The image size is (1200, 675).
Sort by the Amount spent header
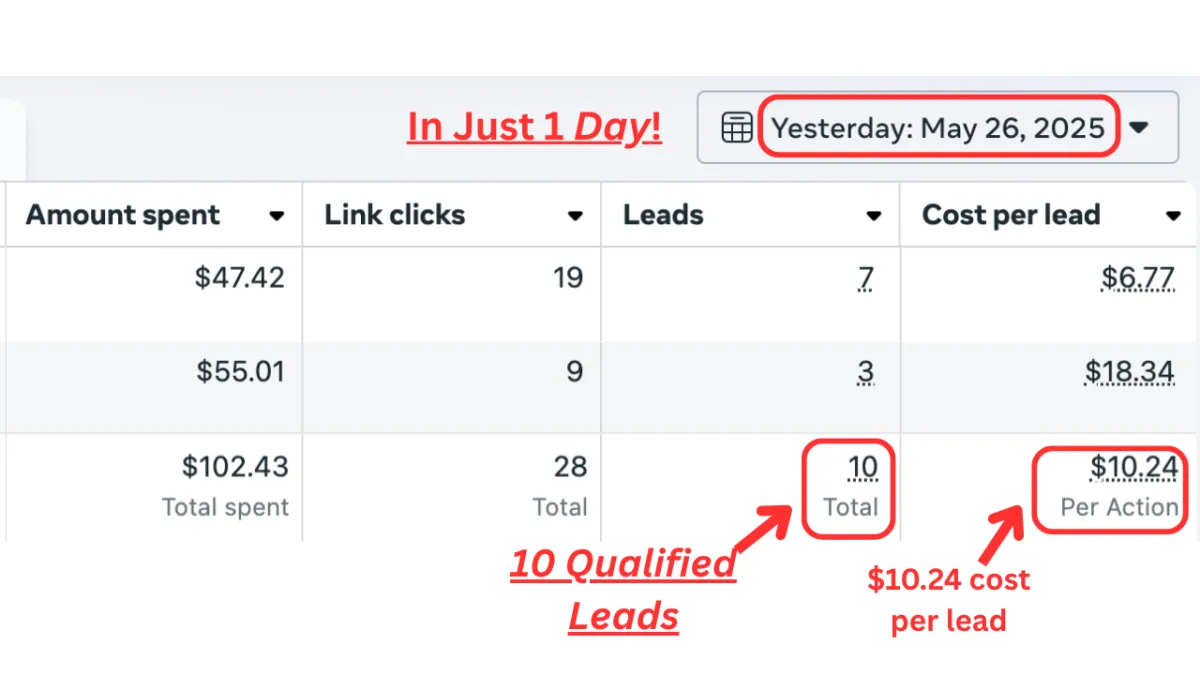coord(123,215)
